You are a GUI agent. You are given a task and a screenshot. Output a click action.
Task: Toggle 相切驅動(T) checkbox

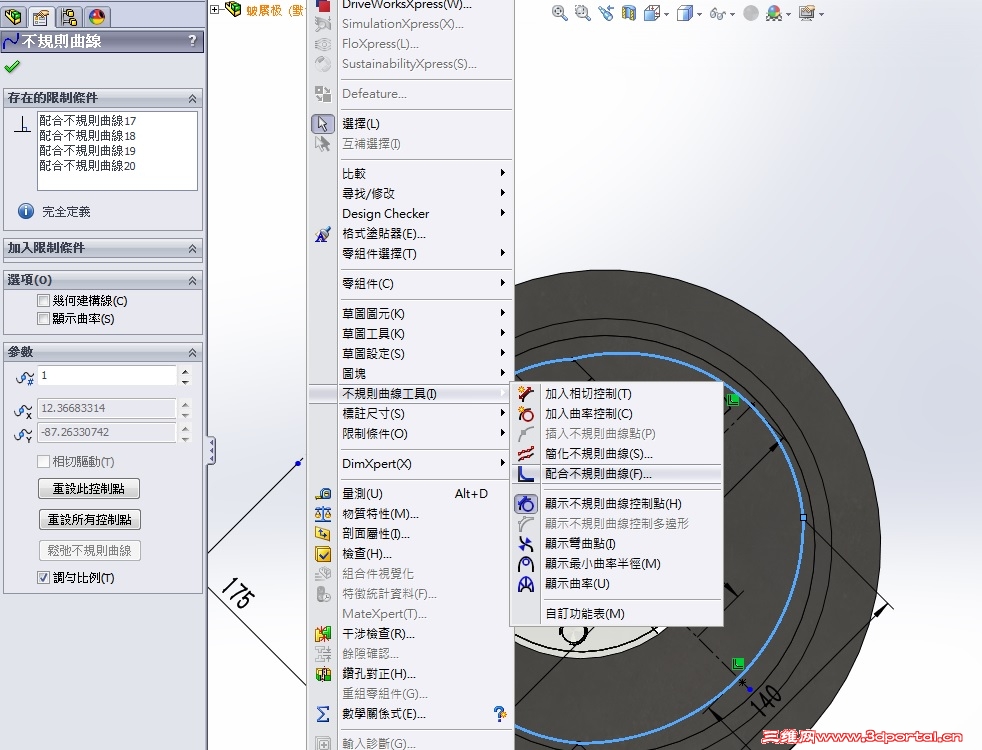click(43, 461)
